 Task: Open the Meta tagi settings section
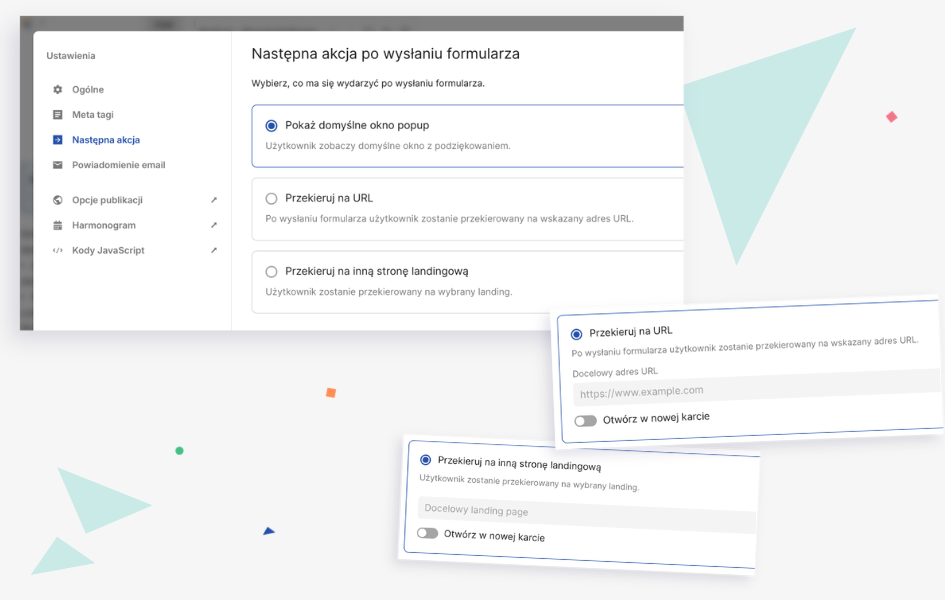coord(93,114)
